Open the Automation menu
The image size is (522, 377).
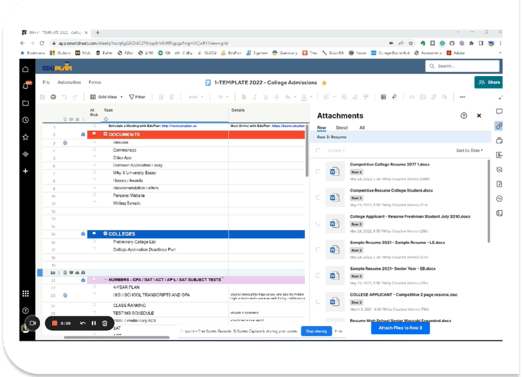pyautogui.click(x=69, y=82)
